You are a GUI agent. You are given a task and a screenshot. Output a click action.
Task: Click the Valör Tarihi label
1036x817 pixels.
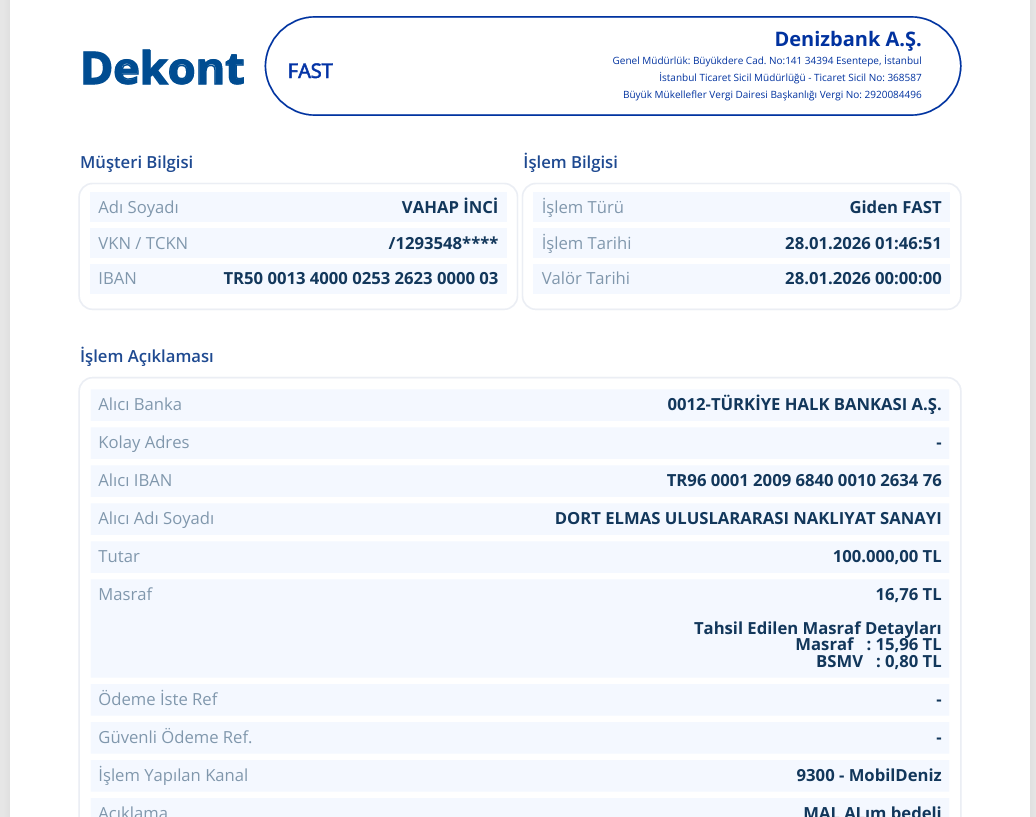(x=585, y=278)
